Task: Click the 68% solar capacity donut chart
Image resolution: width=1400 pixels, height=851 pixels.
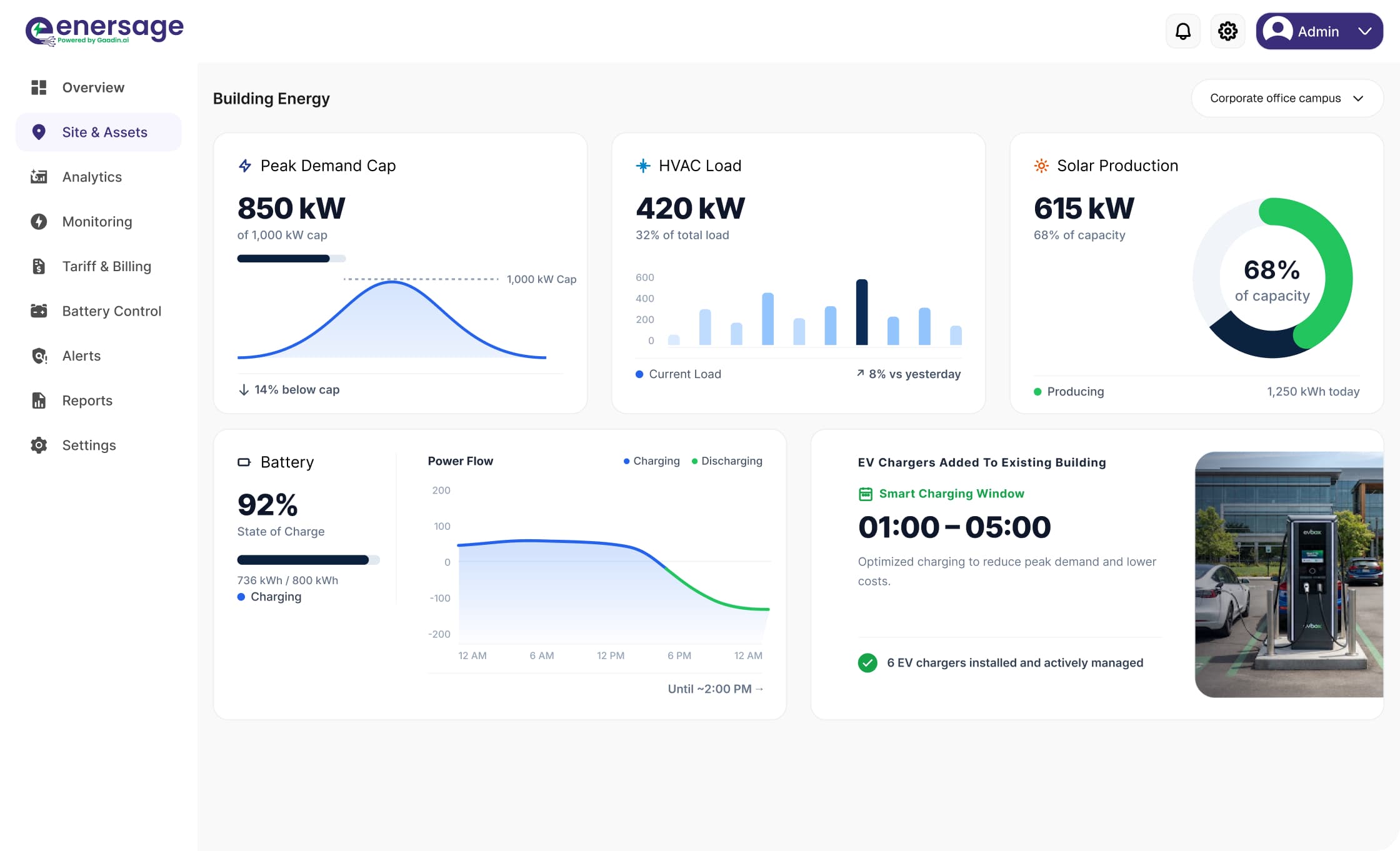Action: 1272,278
